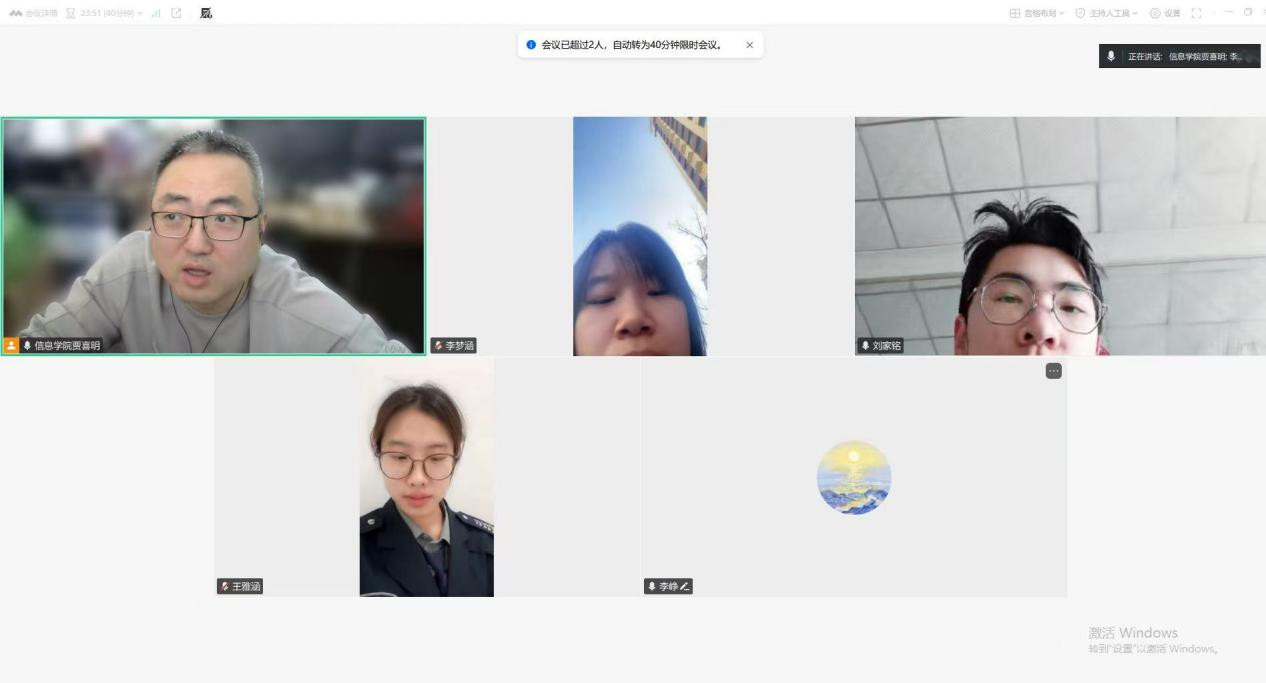1266x683 pixels.
Task: Open more options on 李静's tile
Action: click(x=1053, y=371)
